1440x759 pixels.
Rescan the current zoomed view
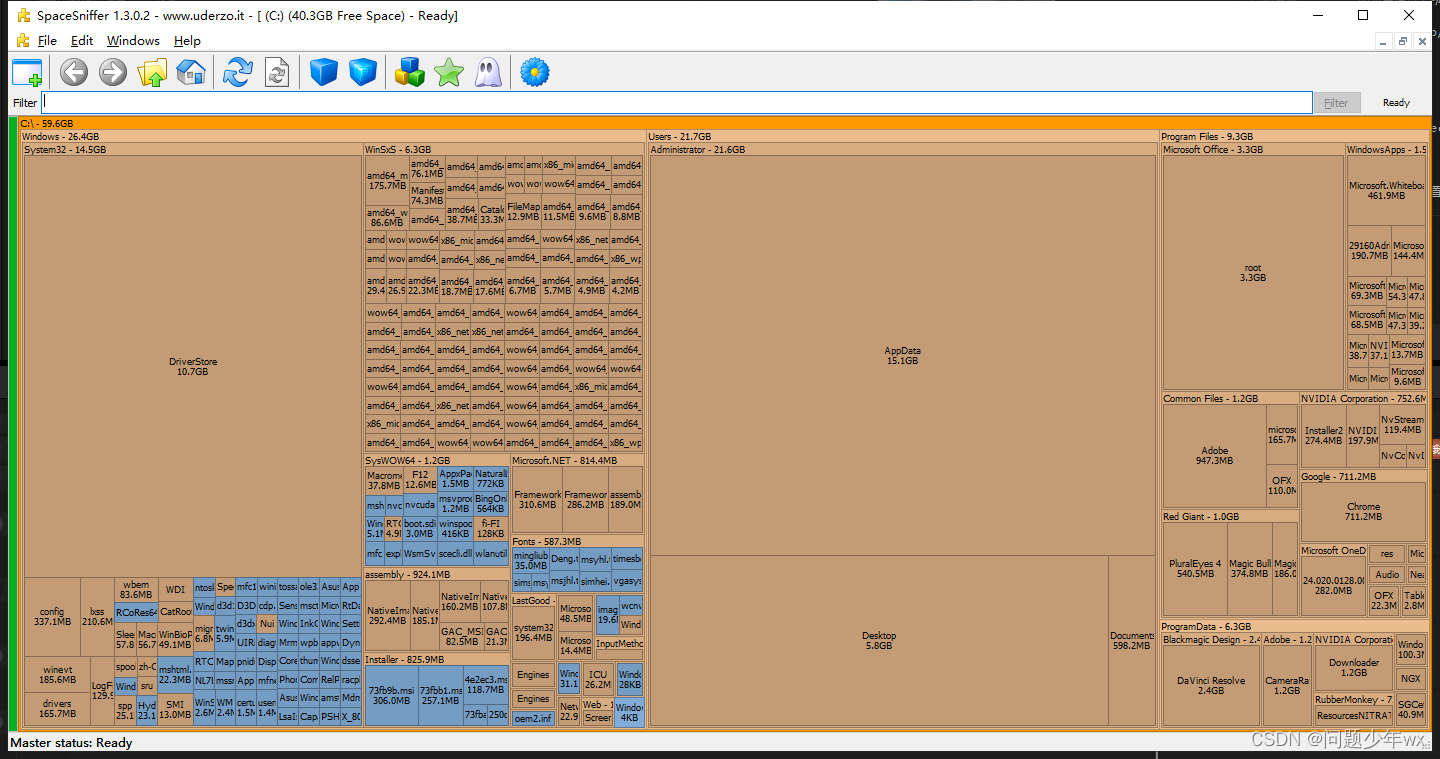277,72
